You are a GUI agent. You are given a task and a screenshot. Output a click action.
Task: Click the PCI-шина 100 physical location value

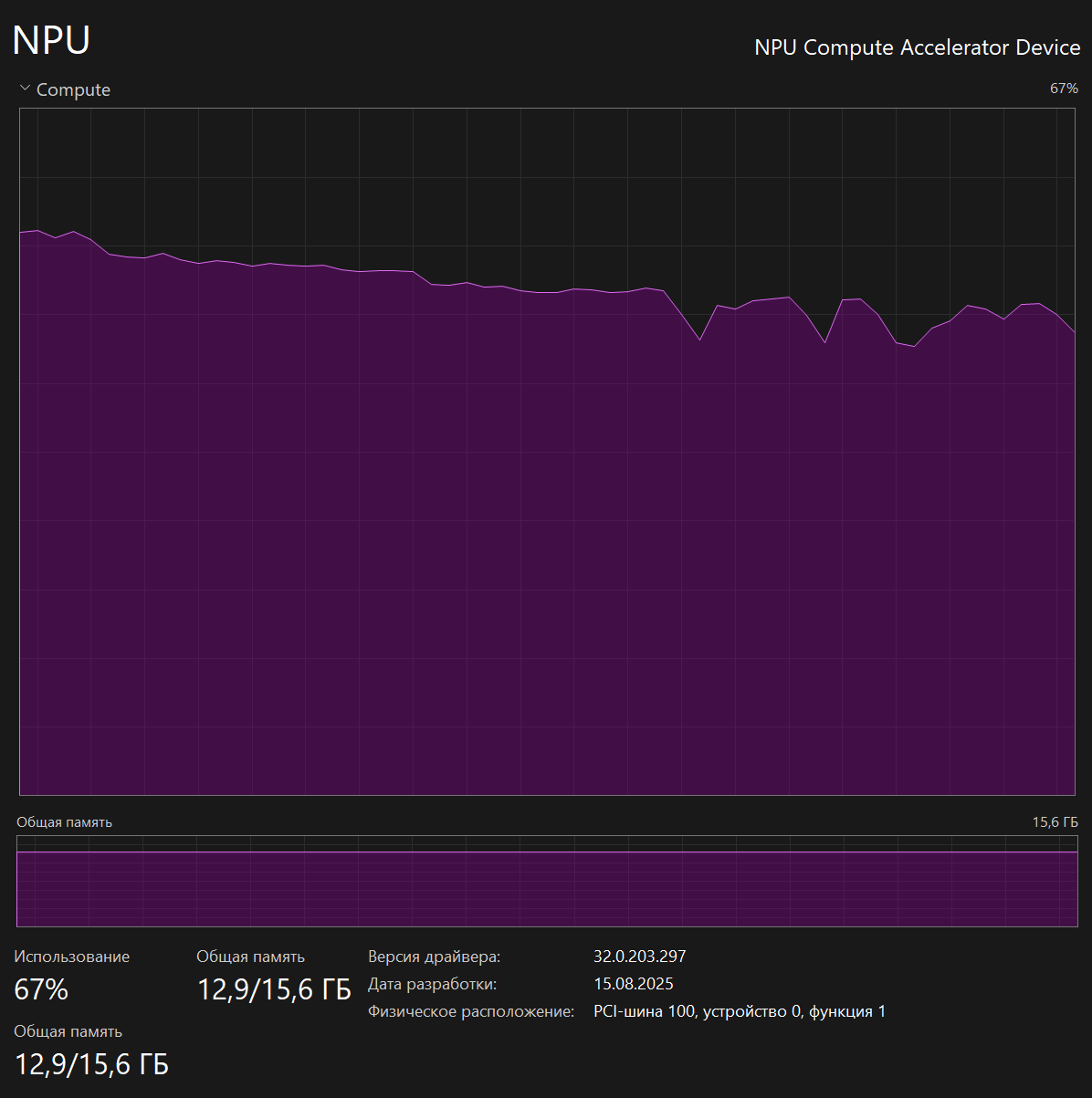coord(739,1011)
